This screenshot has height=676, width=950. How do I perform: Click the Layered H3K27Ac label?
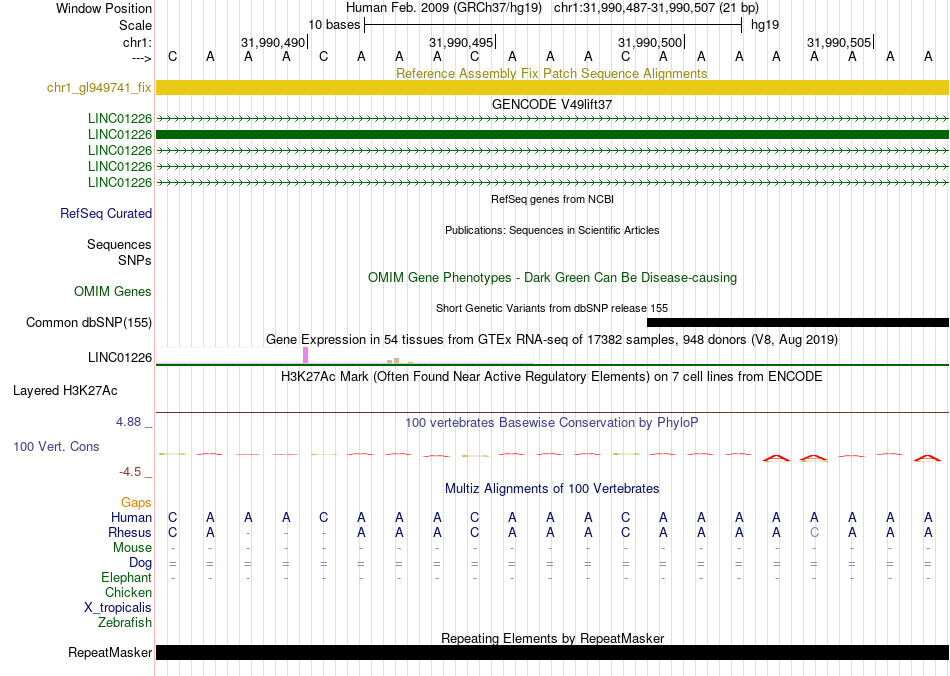[x=65, y=391]
